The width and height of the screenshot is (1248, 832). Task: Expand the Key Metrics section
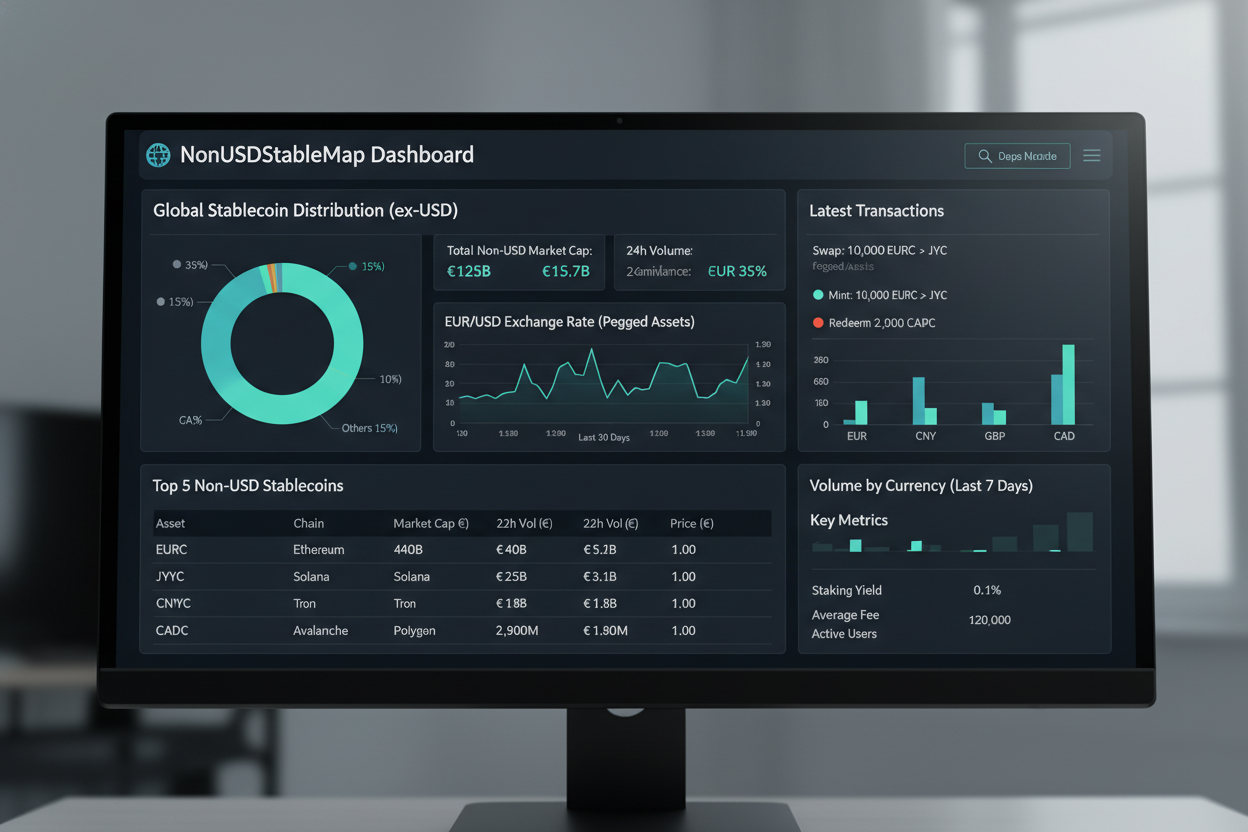pyautogui.click(x=851, y=520)
